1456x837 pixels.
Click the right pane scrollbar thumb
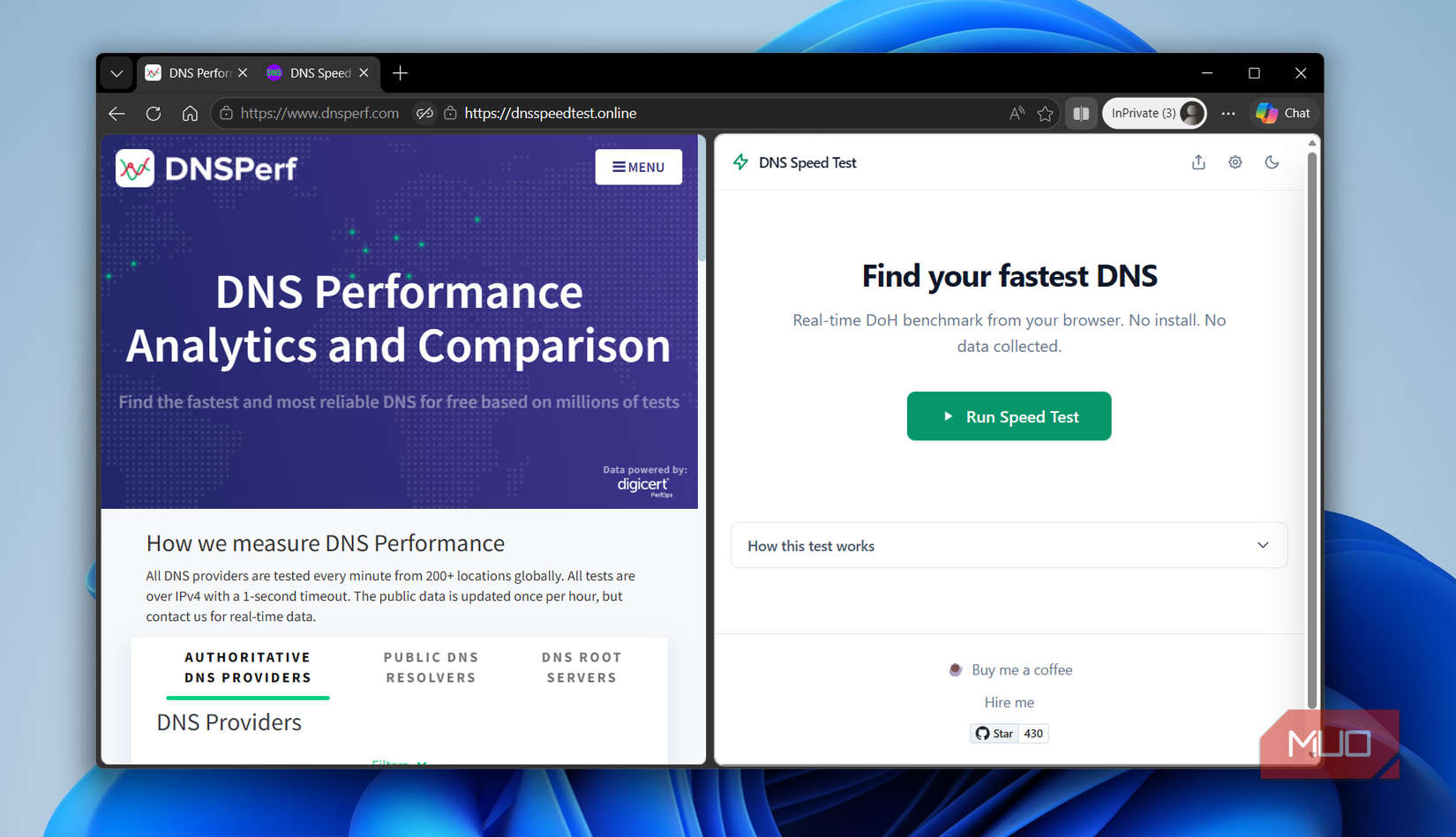(x=1312, y=430)
